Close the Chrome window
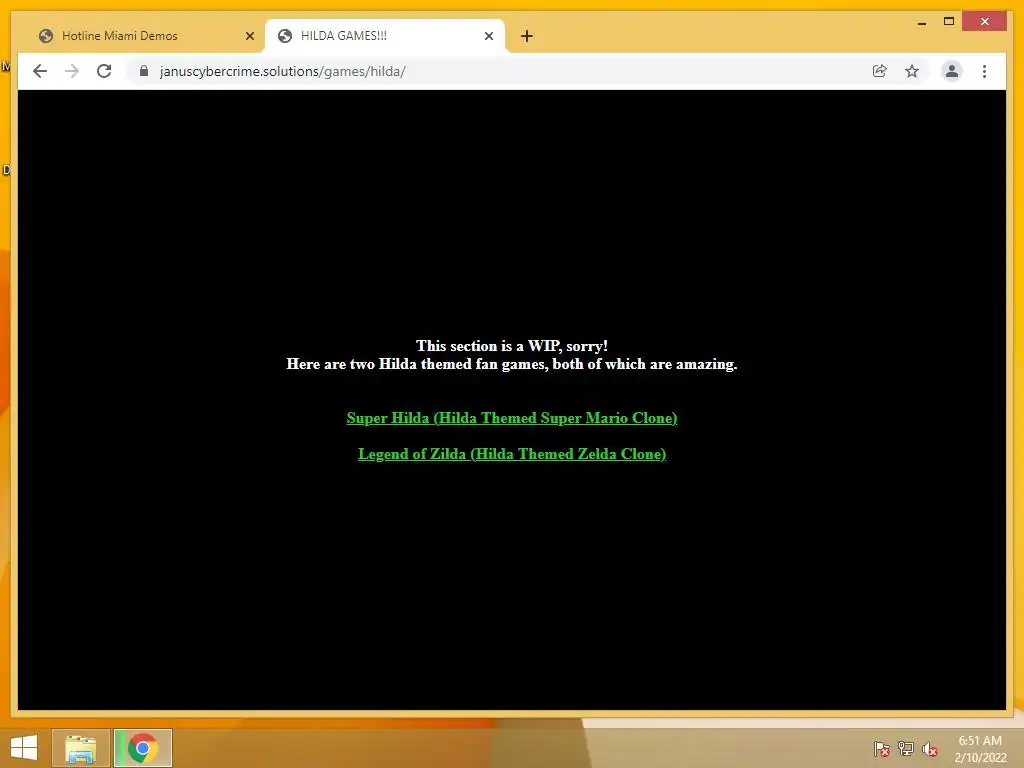 (985, 22)
